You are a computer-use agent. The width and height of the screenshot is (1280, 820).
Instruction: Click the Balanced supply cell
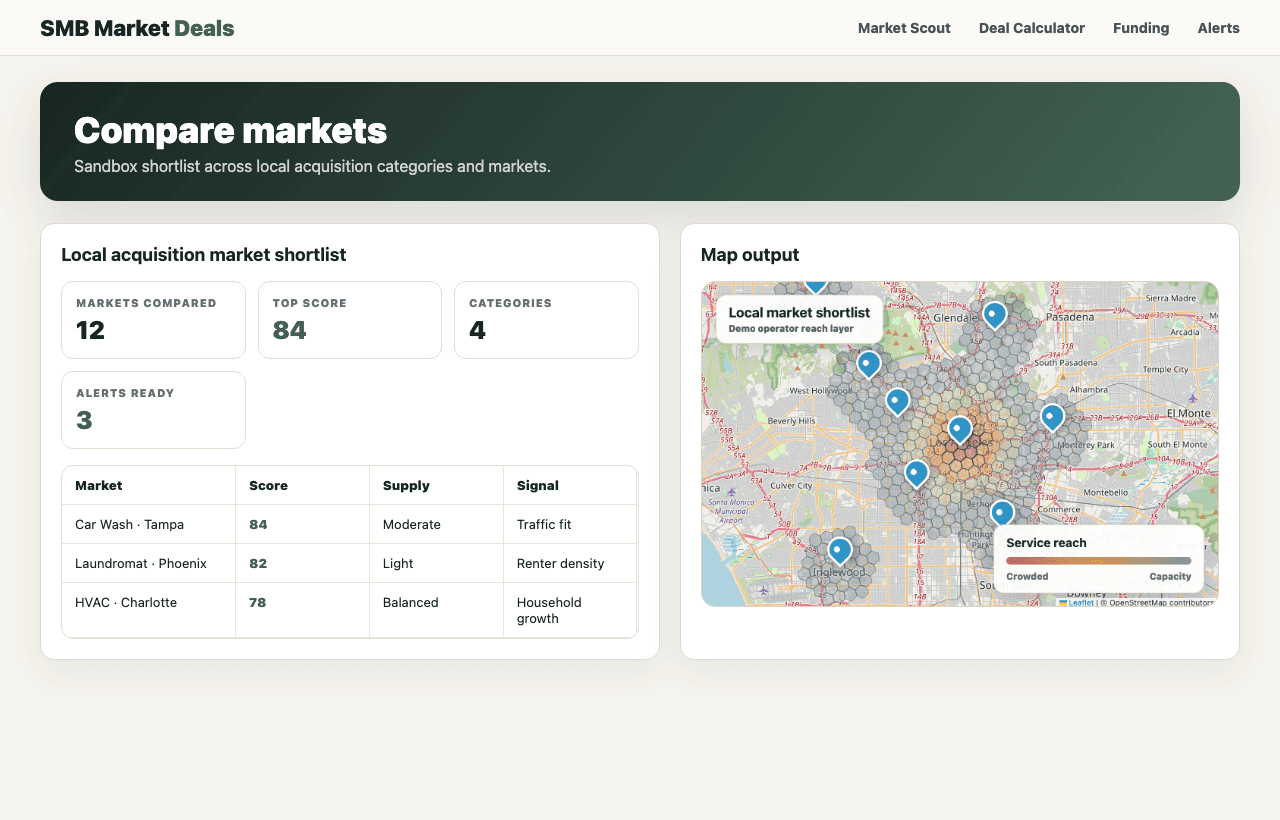(x=437, y=610)
